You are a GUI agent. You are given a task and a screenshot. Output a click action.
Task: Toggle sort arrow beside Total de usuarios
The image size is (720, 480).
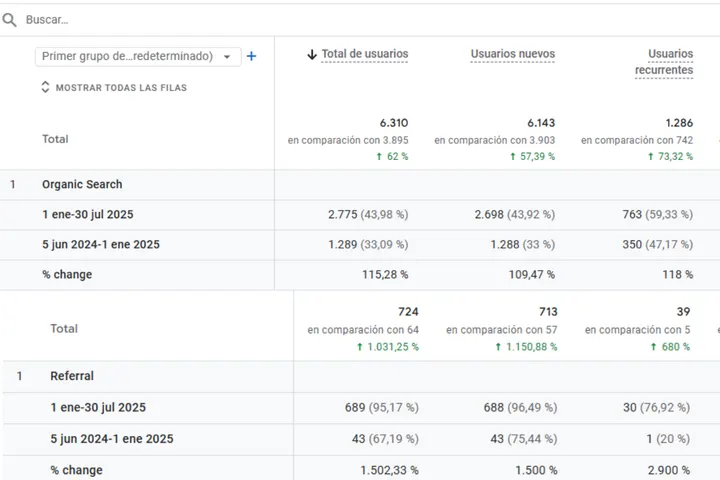[x=312, y=55]
